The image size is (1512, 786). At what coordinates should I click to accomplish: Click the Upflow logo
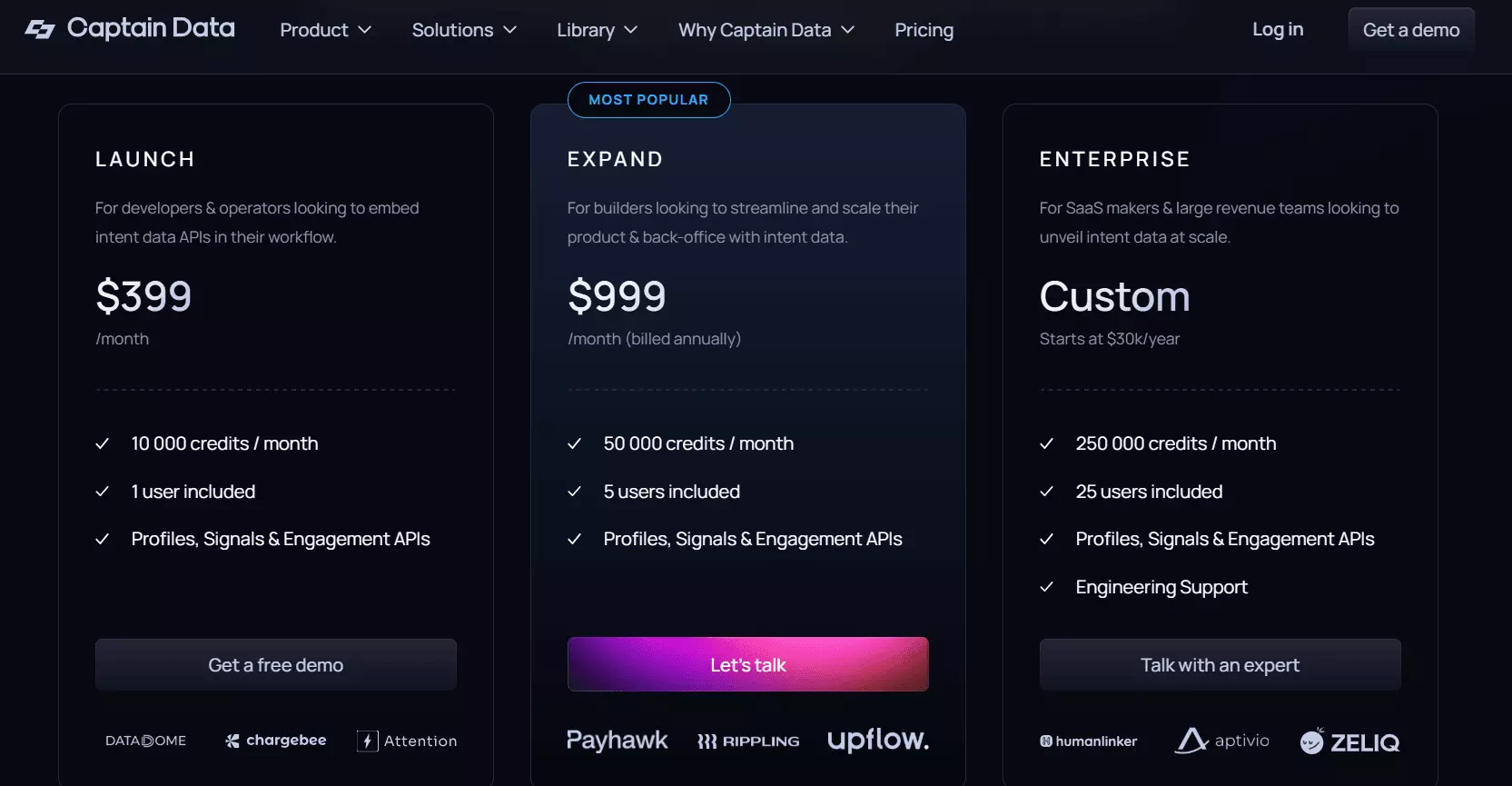(x=878, y=740)
